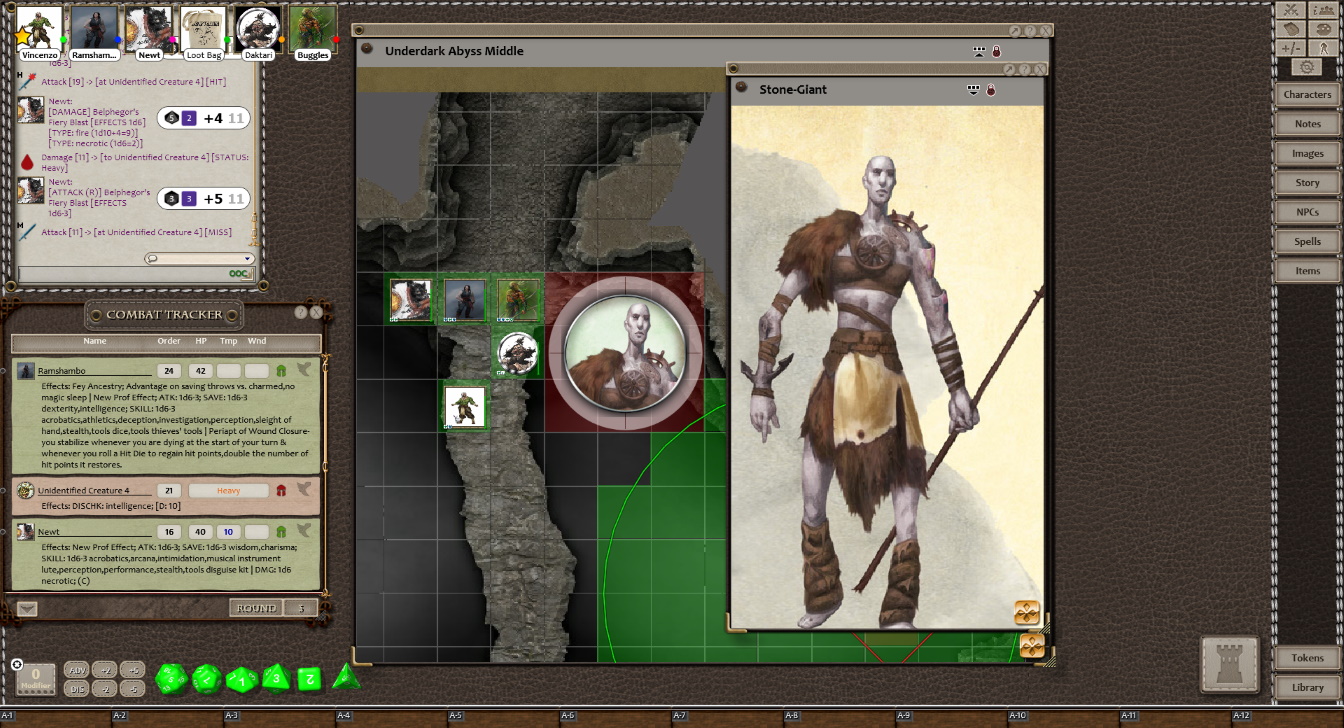Click the tower token box icon
The width and height of the screenshot is (1344, 728).
click(1229, 664)
